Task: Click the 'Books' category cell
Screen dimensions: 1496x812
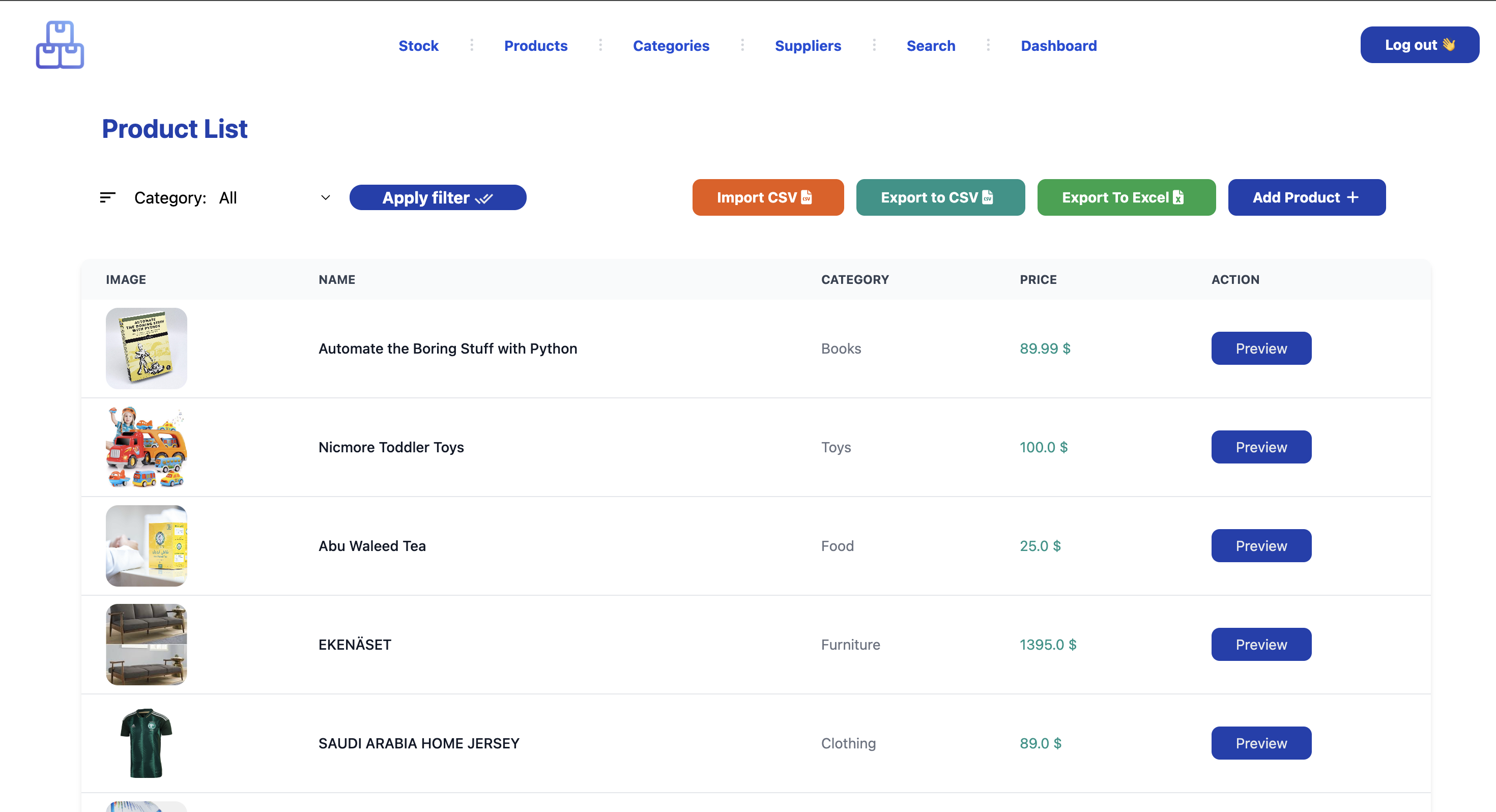Action: (841, 349)
